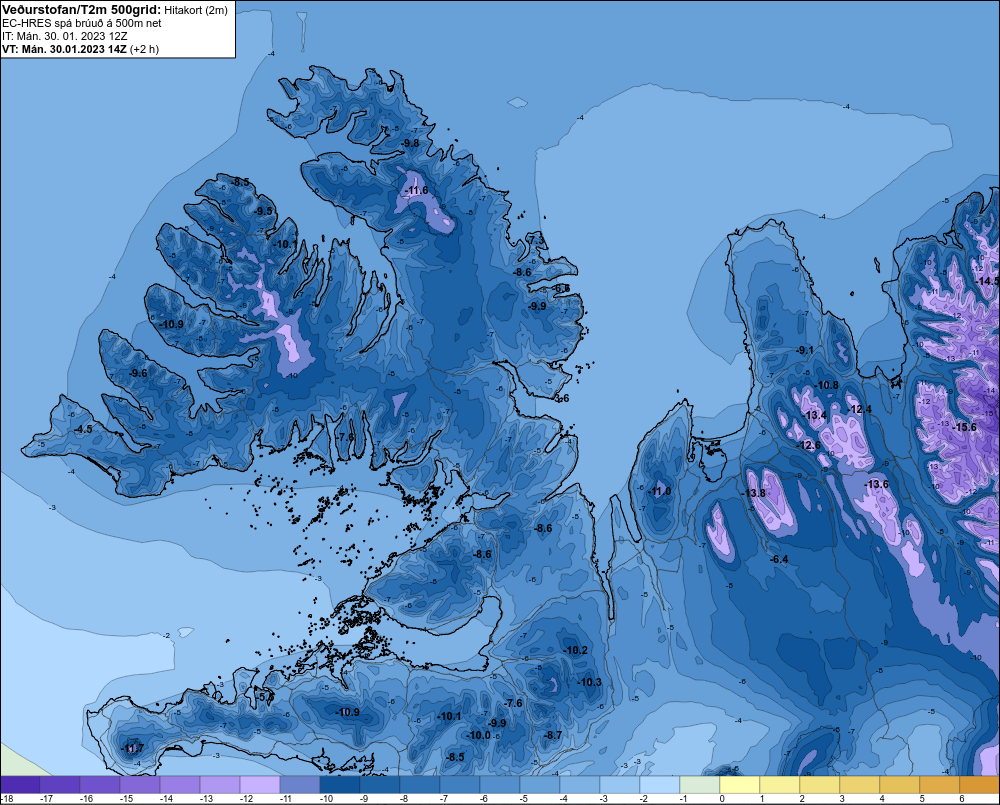Image resolution: width=1000 pixels, height=805 pixels.
Task: Click the -10.8 temperature value on the map
Action: [x=827, y=385]
